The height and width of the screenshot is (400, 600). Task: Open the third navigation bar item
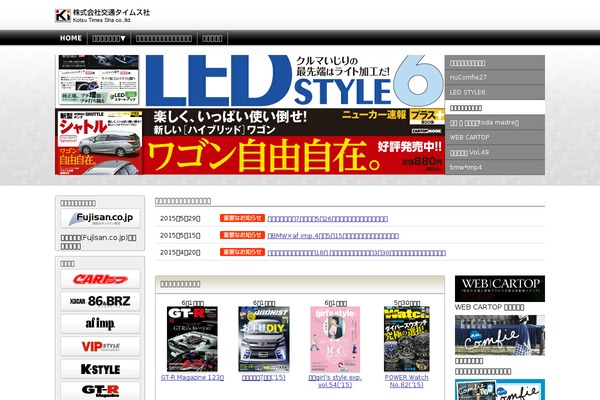pos(164,38)
